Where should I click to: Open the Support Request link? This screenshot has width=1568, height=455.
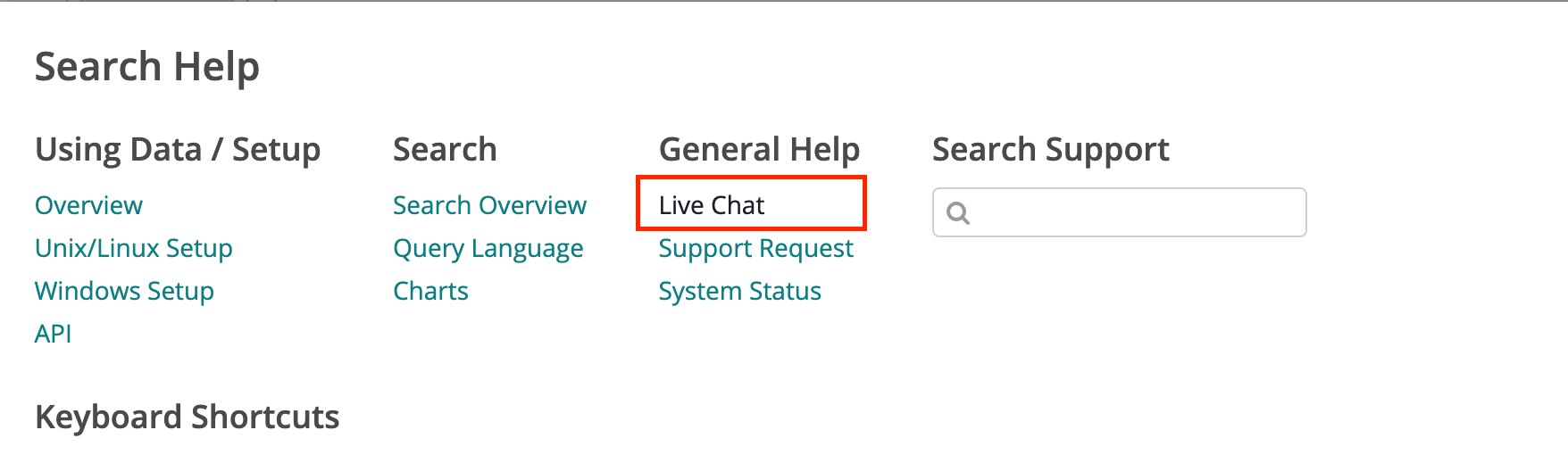755,249
